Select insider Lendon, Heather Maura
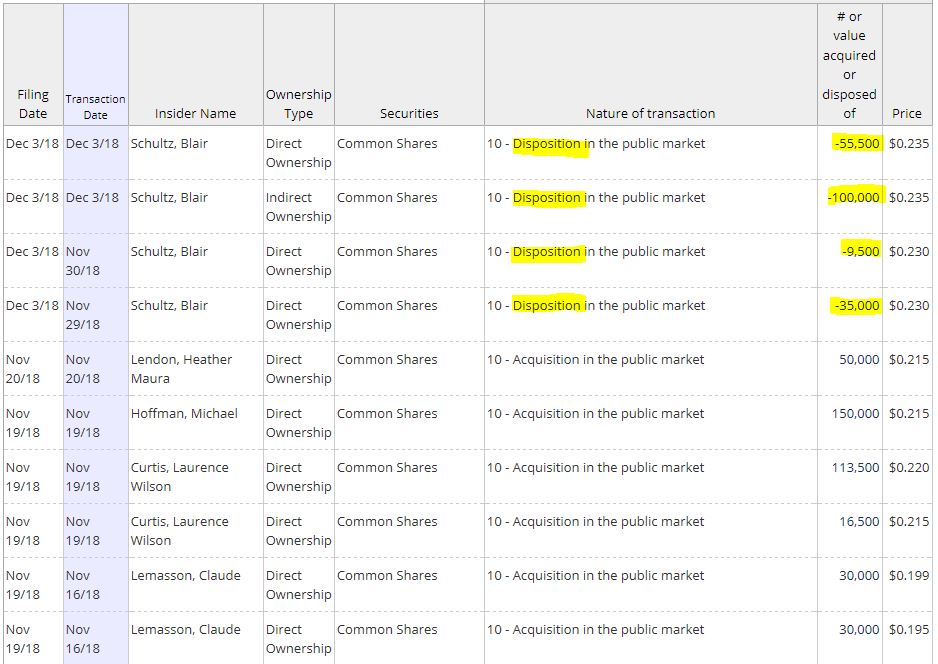938x664 pixels. point(181,369)
